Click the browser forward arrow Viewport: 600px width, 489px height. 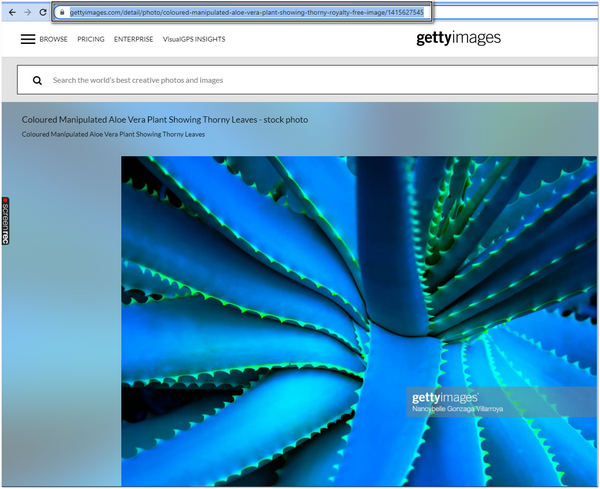point(28,12)
